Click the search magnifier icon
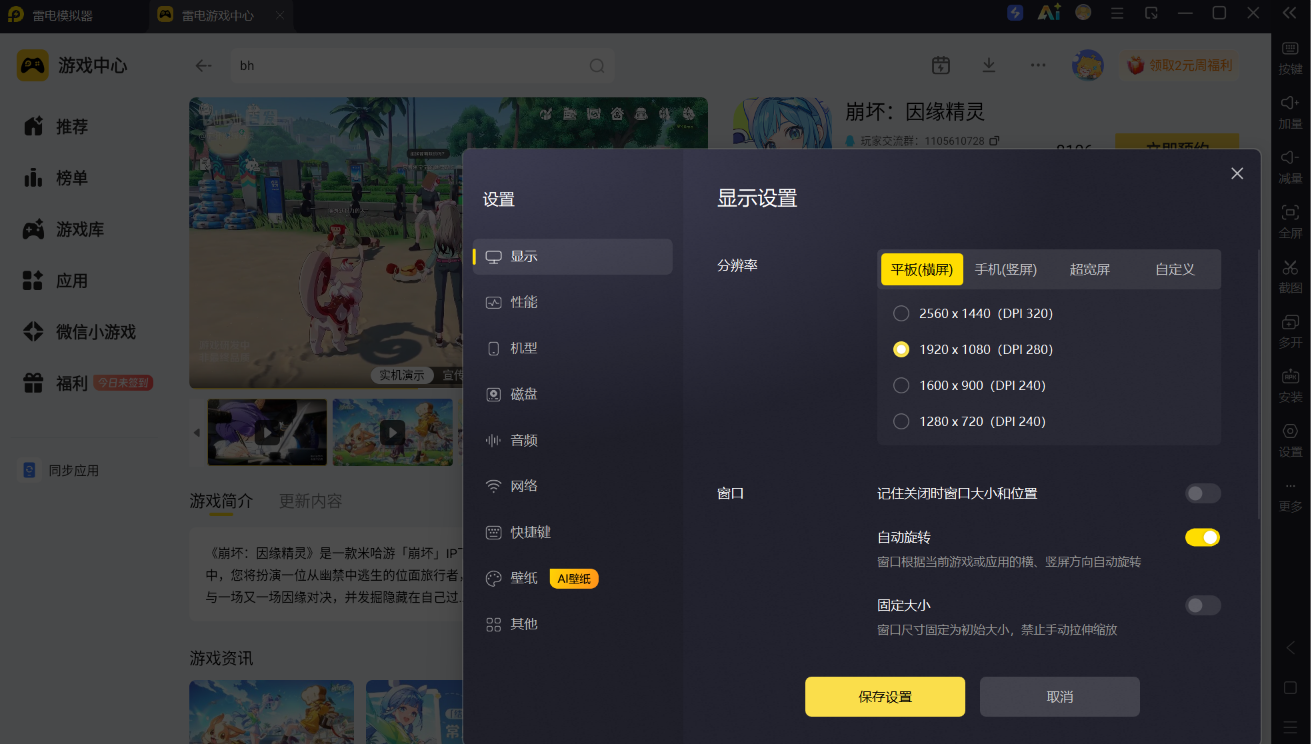Viewport: 1311px width, 744px height. [x=597, y=66]
